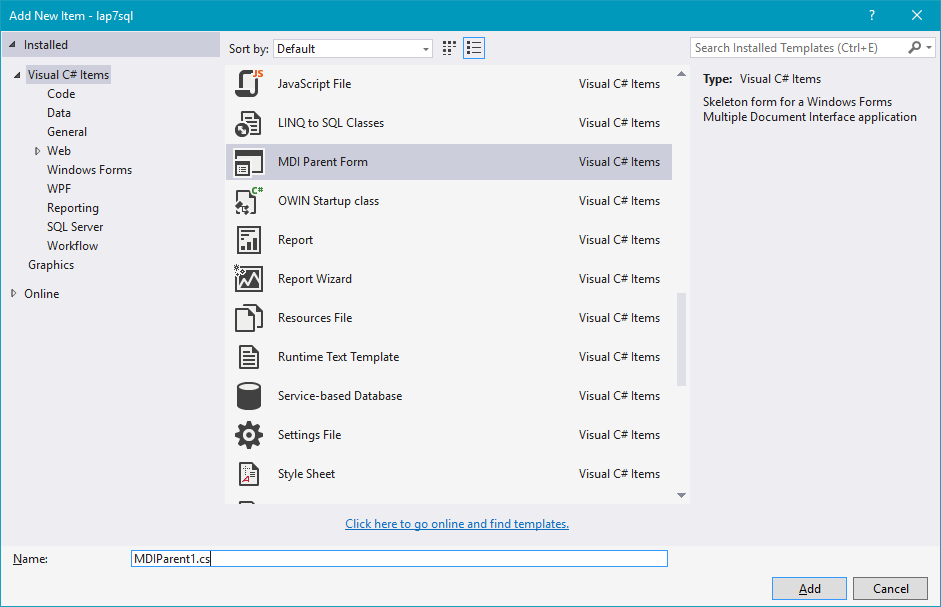The width and height of the screenshot is (941, 607).
Task: Click here to go online and find templates
Action: (x=456, y=523)
